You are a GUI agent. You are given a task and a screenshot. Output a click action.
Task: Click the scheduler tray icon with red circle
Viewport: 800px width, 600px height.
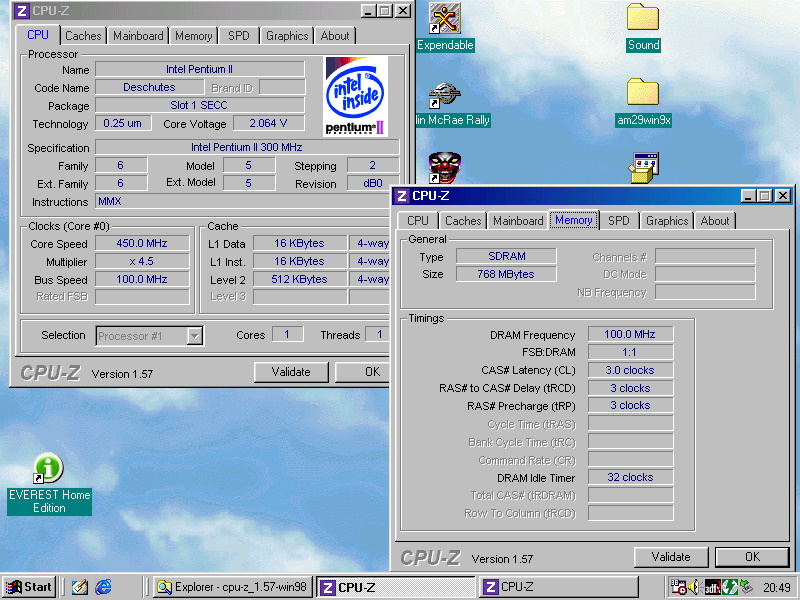tap(678, 587)
